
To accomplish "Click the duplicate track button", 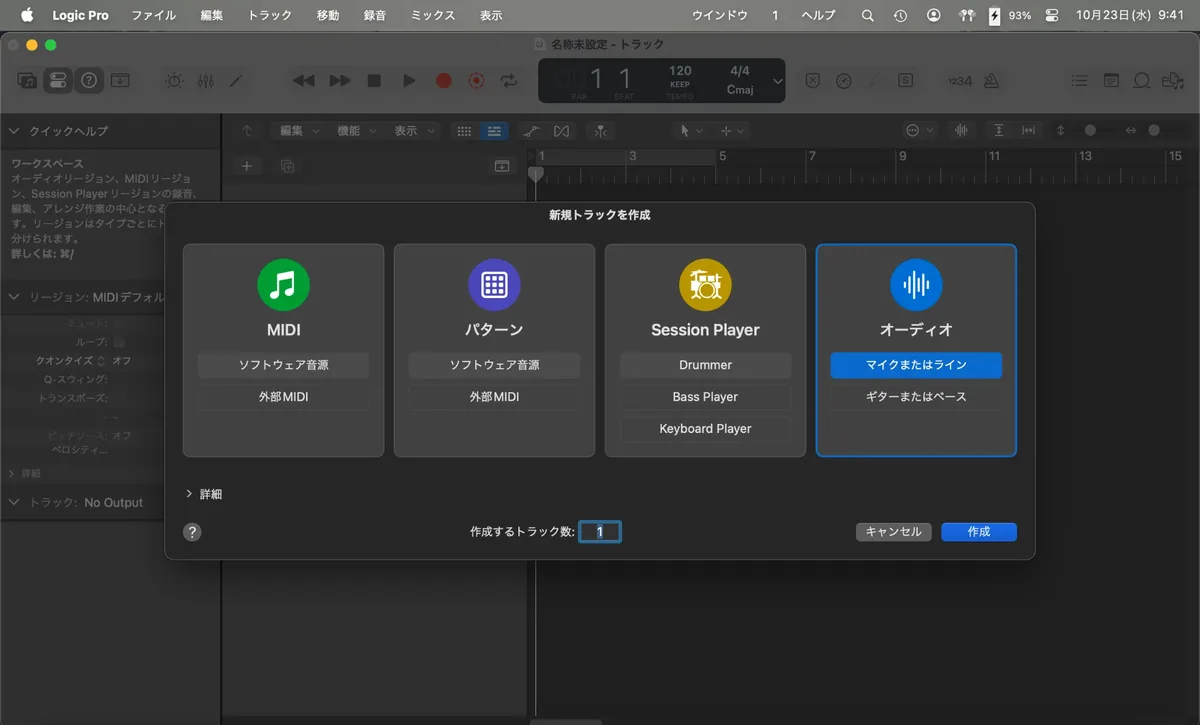I will point(287,166).
